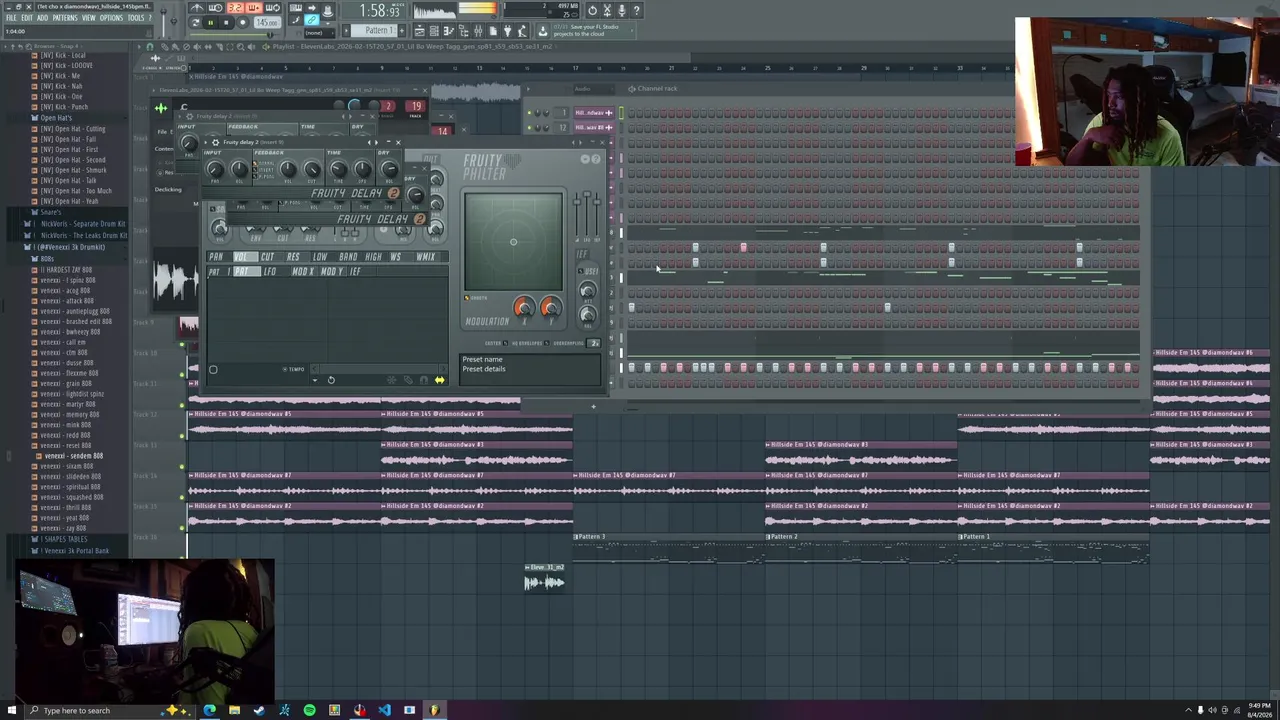Toggle the SMOOTH switch in Fruity Philter
Viewport: 1280px width, 720px height.
click(466, 298)
